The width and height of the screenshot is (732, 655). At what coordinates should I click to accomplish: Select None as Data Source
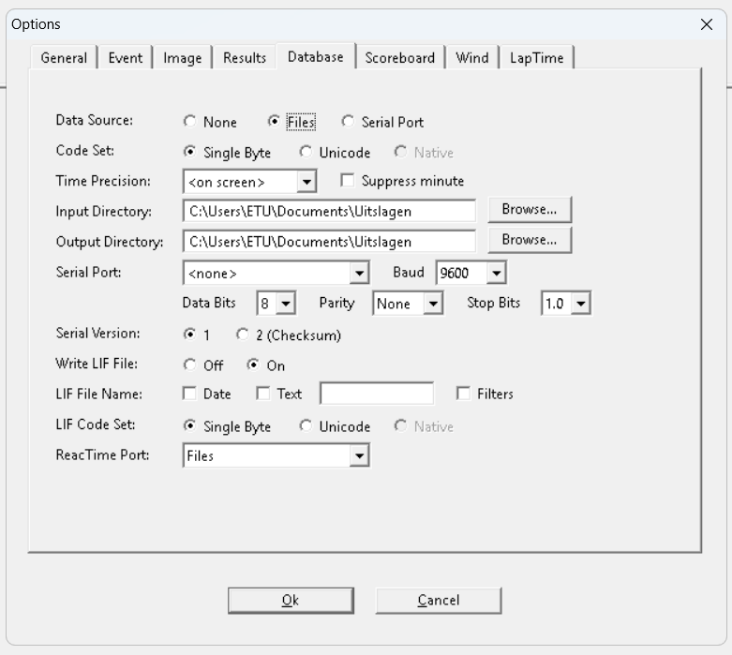190,122
